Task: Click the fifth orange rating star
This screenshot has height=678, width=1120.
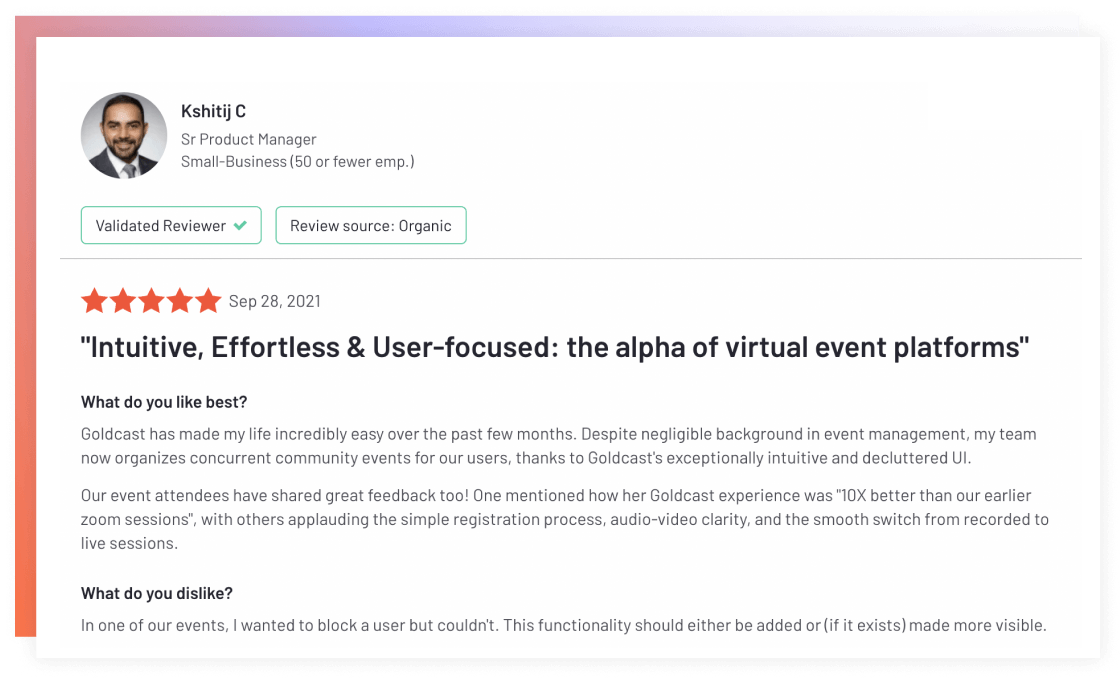Action: 208,301
